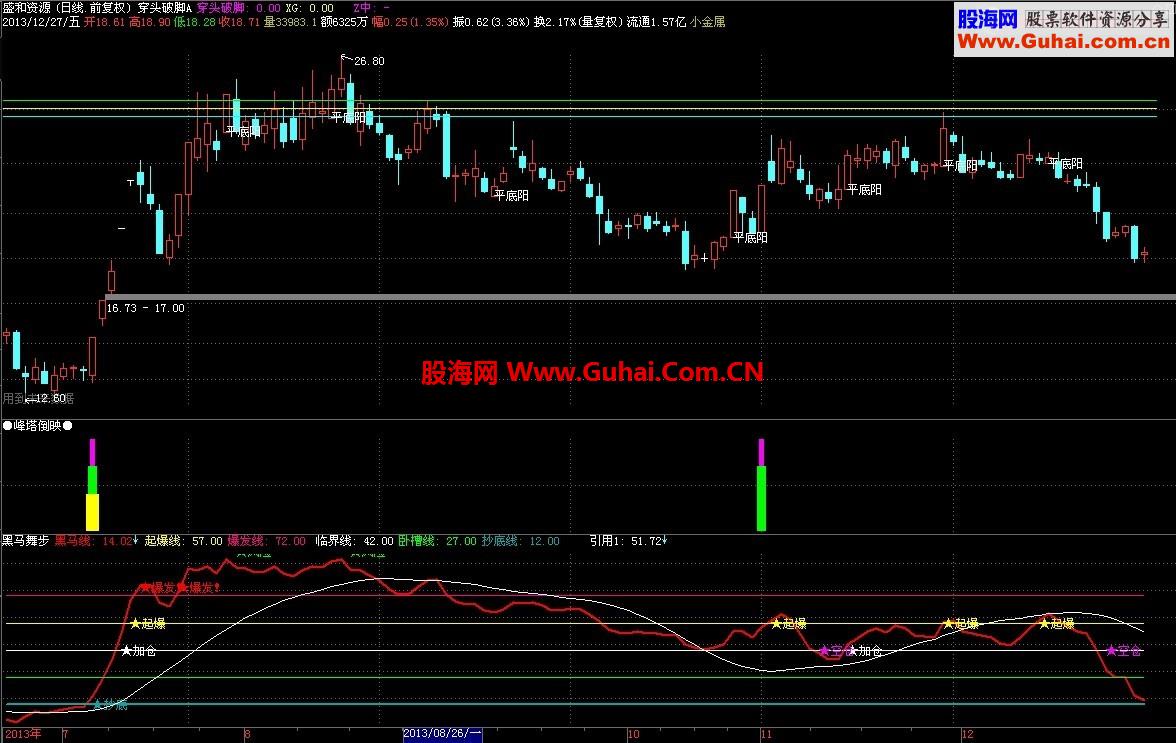Screen dimensions: 1176x743
Task: Click the green-magenta signal bar in November
Action: pos(761,485)
